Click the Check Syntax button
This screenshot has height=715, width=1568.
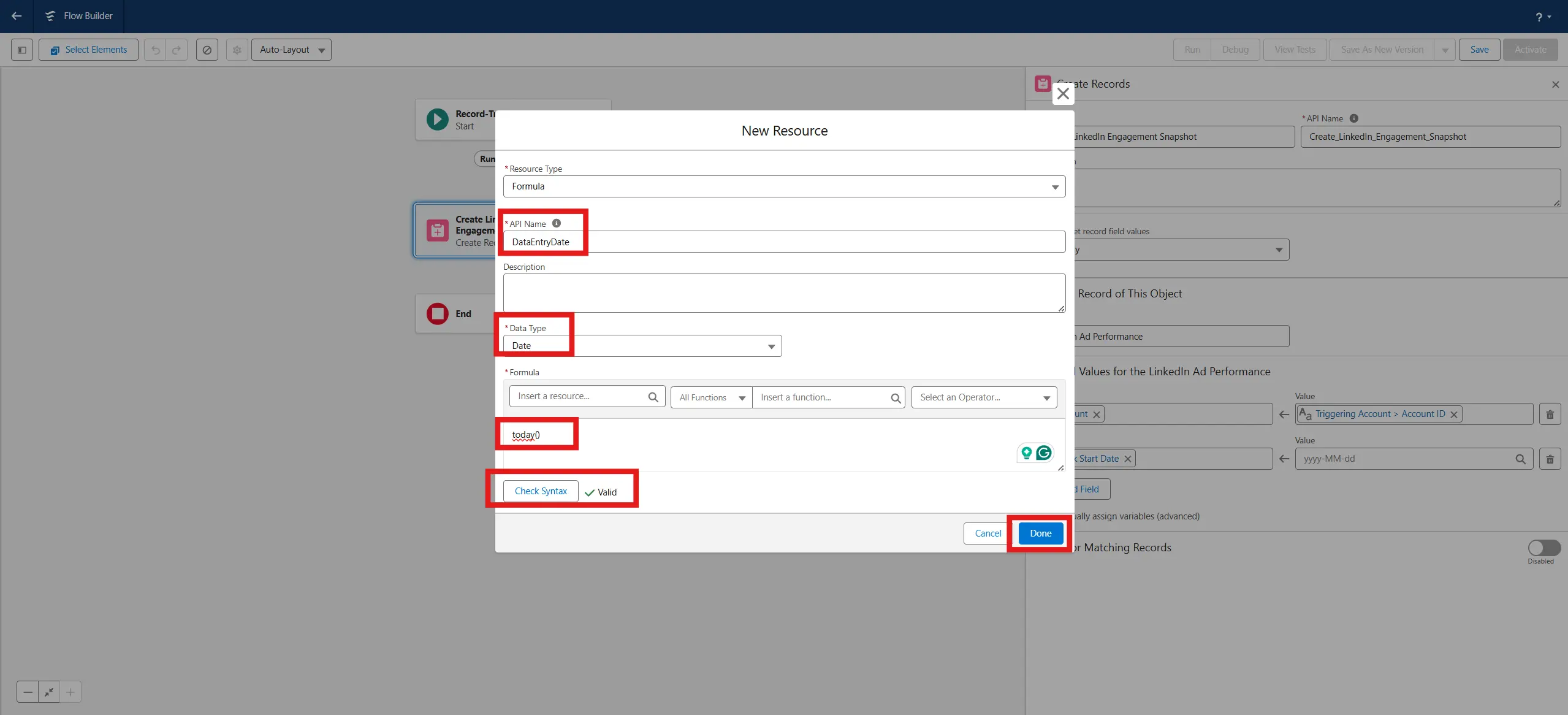540,491
